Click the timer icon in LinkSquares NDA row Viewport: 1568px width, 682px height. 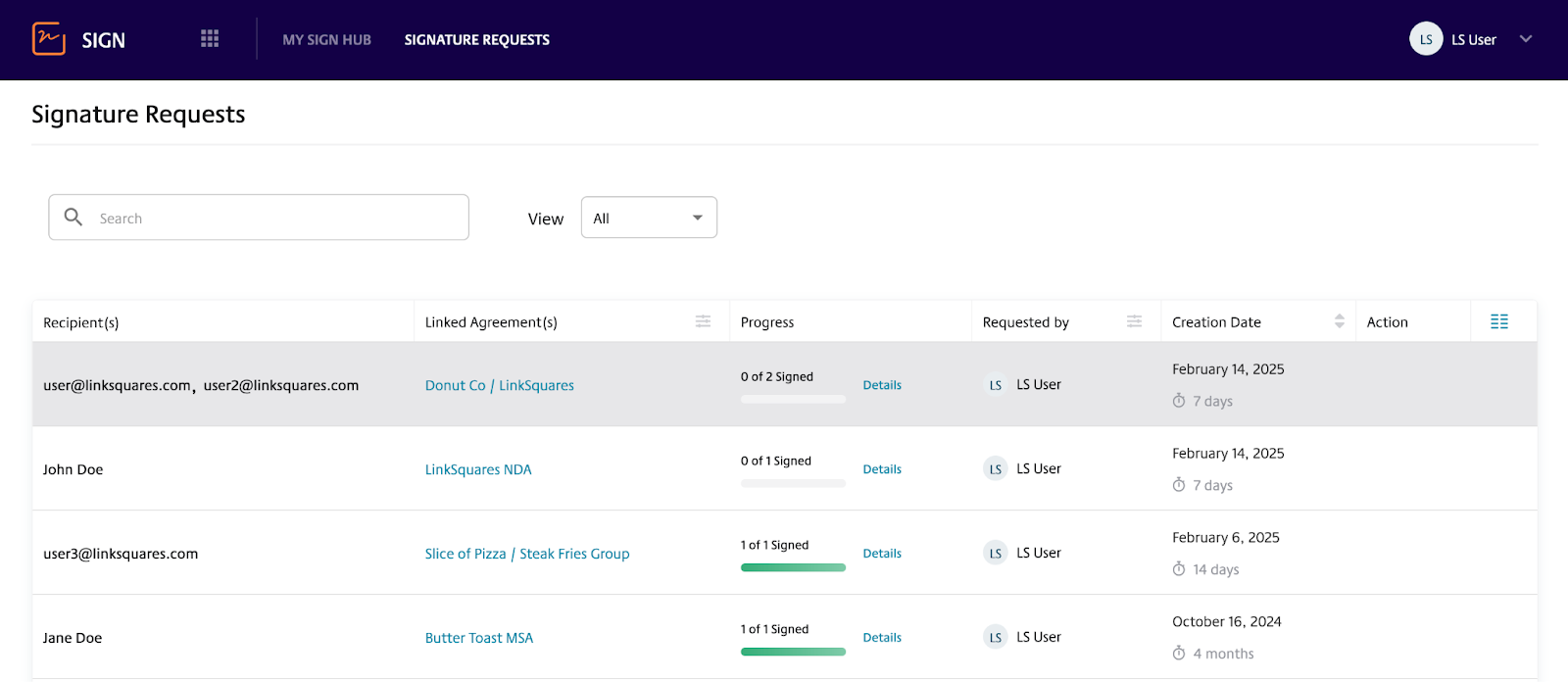pos(1179,485)
